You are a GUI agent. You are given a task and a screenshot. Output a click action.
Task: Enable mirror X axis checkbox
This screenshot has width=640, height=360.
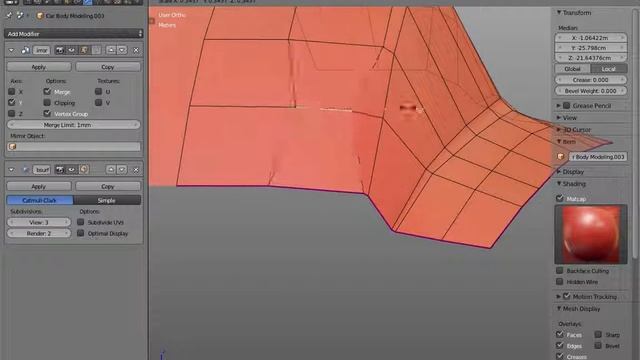tap(11, 91)
